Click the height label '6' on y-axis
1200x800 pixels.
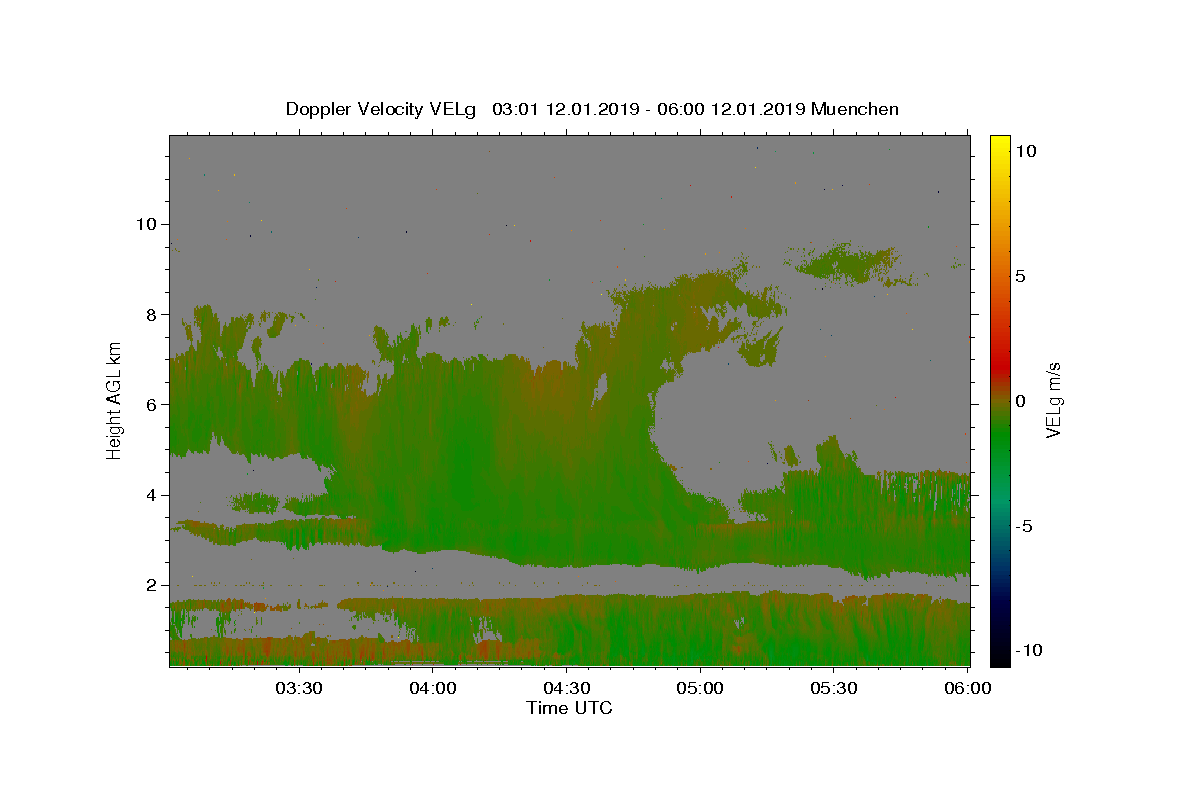pyautogui.click(x=151, y=404)
